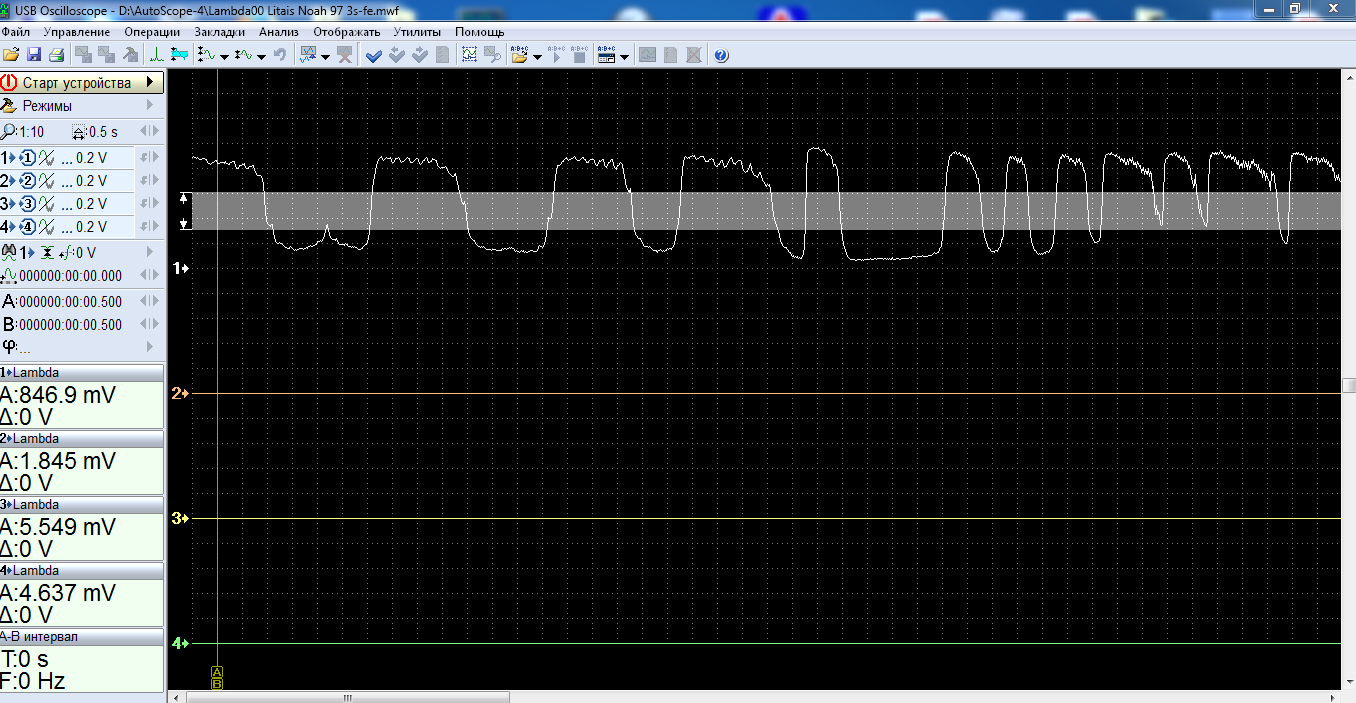Click the blue checkmark toolbar icon
This screenshot has width=1356, height=703.
tap(374, 55)
